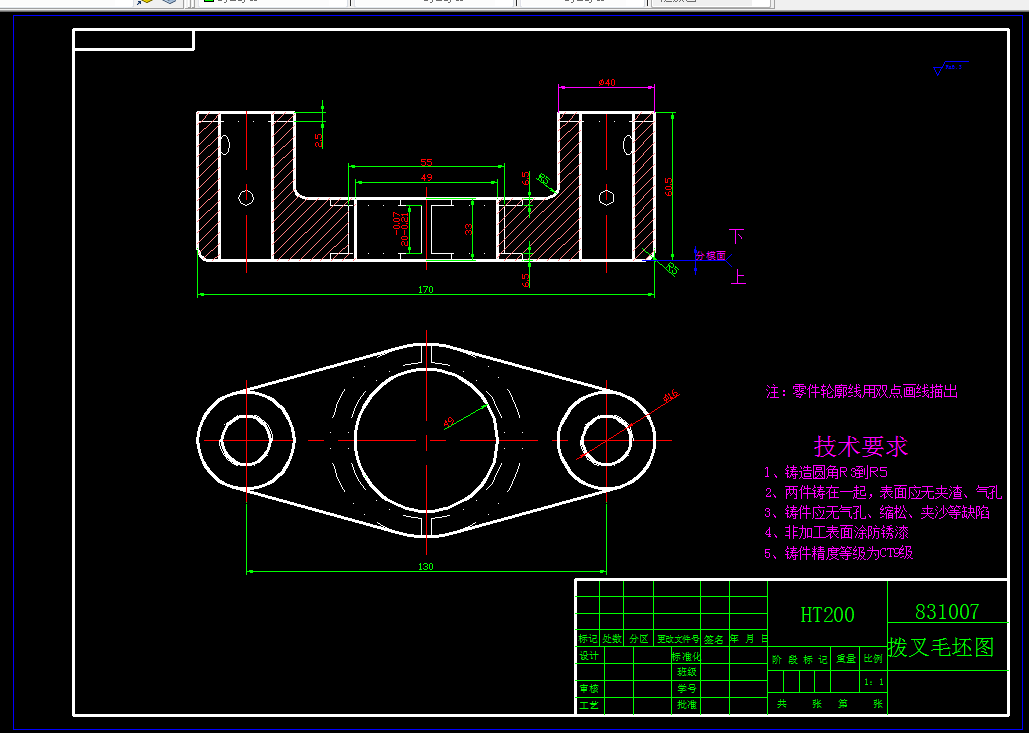Click the 拨叉毛坯图 drawing title
Image resolution: width=1029 pixels, height=733 pixels.
pos(941,647)
